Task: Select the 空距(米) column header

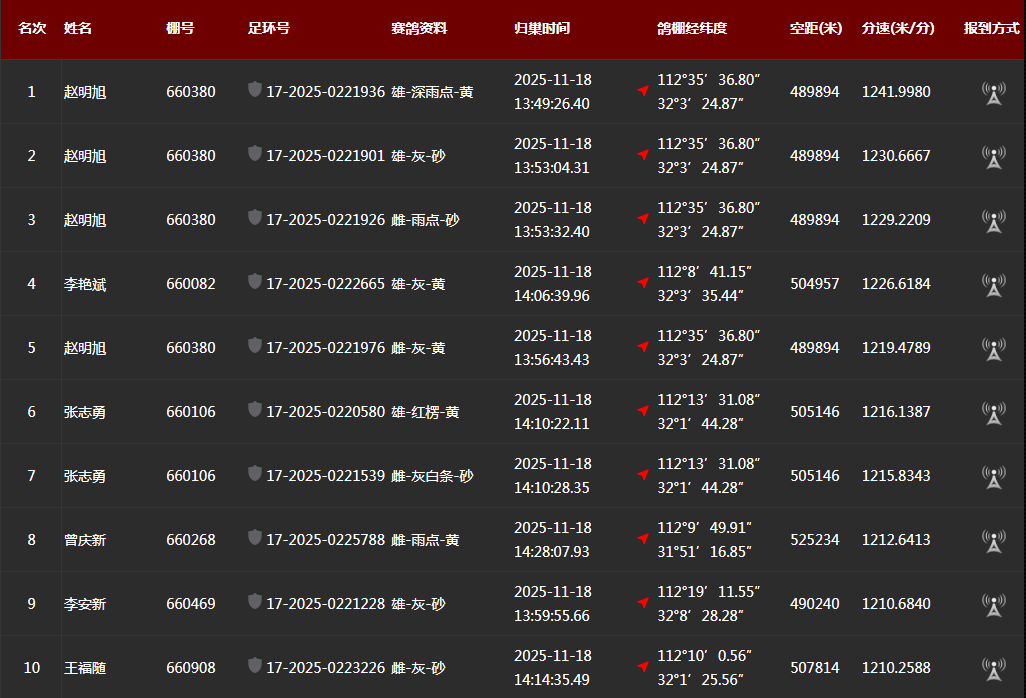Action: click(x=816, y=28)
